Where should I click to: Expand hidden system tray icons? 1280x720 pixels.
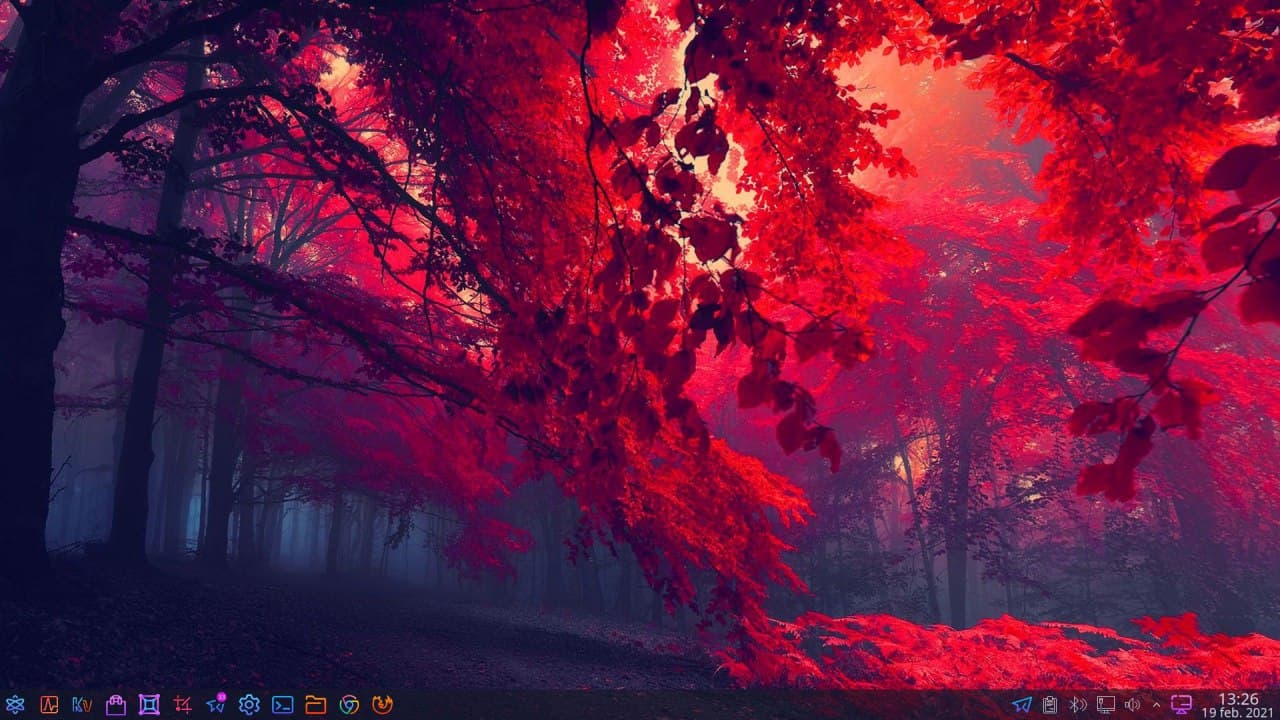1156,705
